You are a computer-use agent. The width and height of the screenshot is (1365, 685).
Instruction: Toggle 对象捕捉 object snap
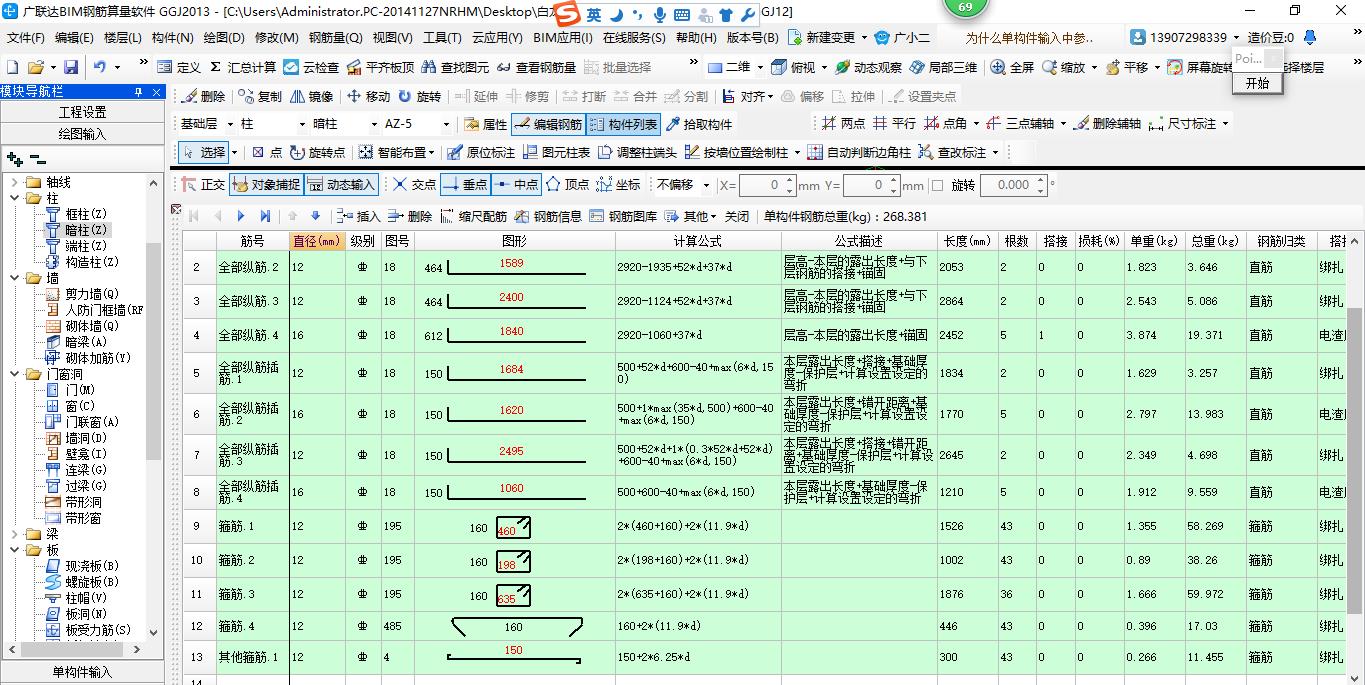pyautogui.click(x=265, y=184)
